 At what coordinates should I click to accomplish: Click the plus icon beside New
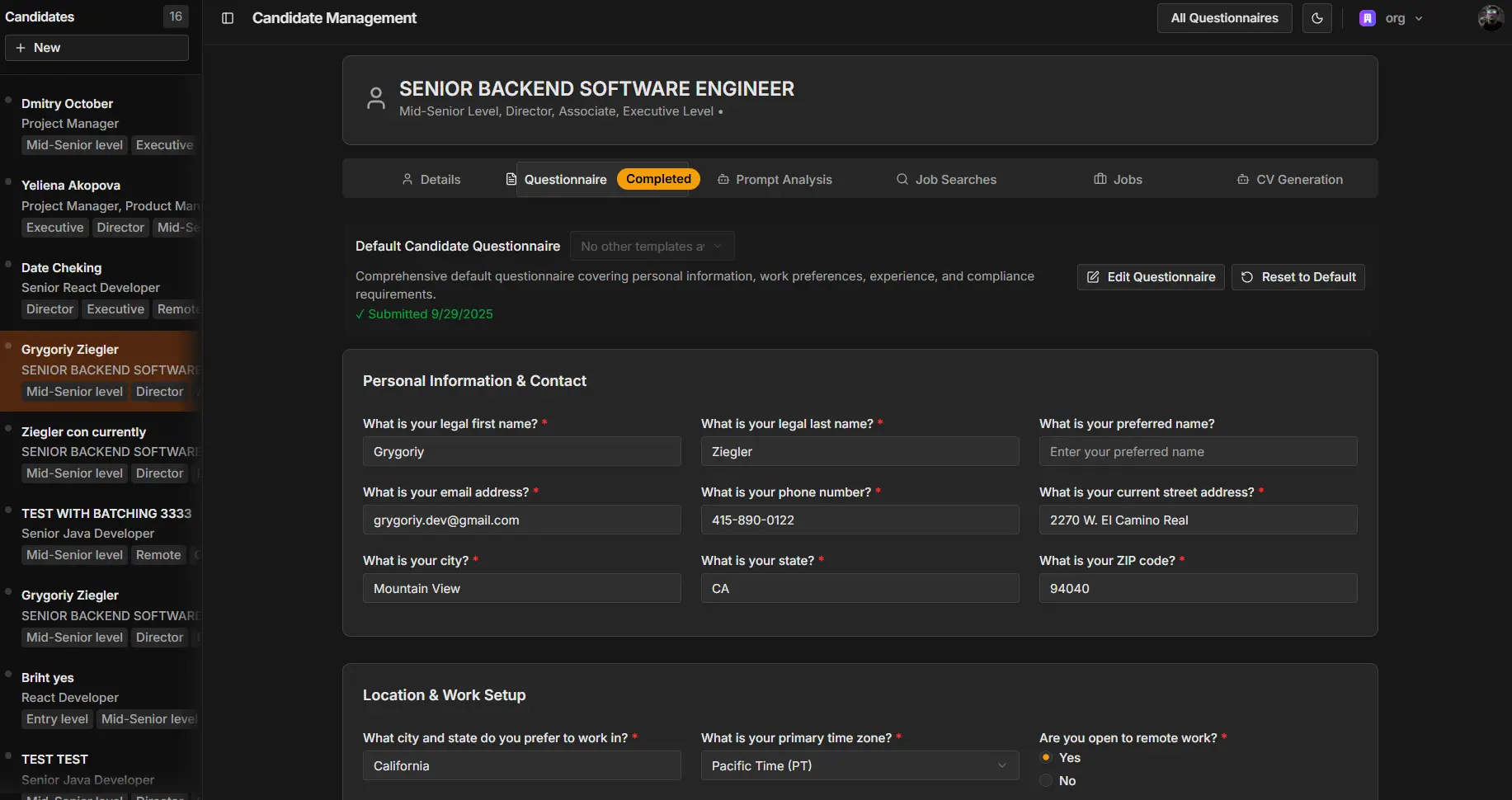click(21, 48)
